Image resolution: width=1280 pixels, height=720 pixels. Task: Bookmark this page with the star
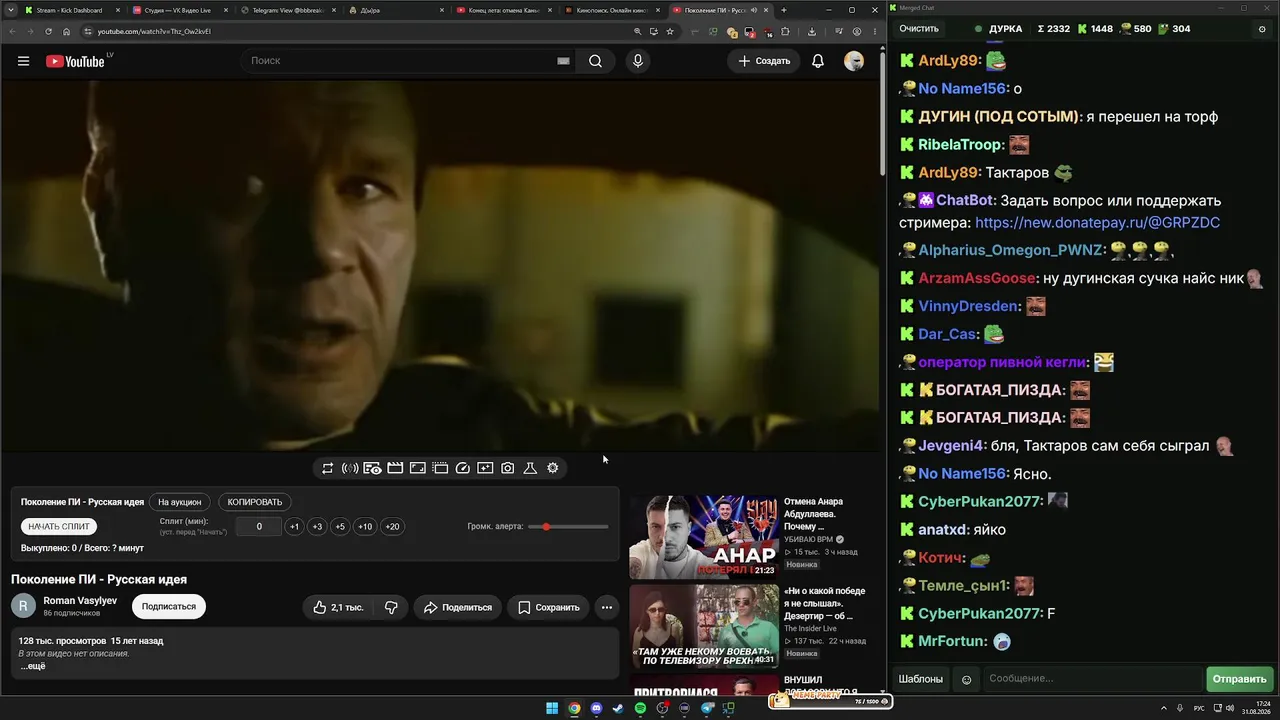(x=670, y=31)
